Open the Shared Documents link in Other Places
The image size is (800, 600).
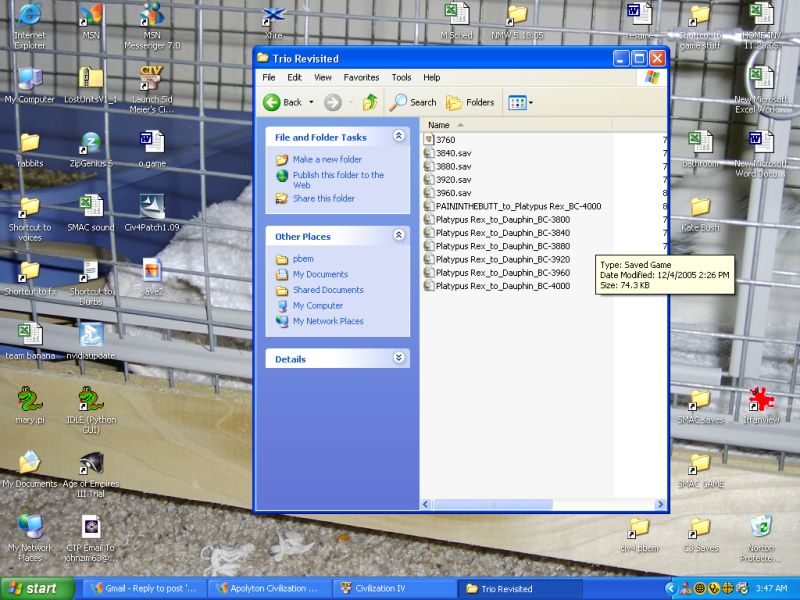point(328,290)
